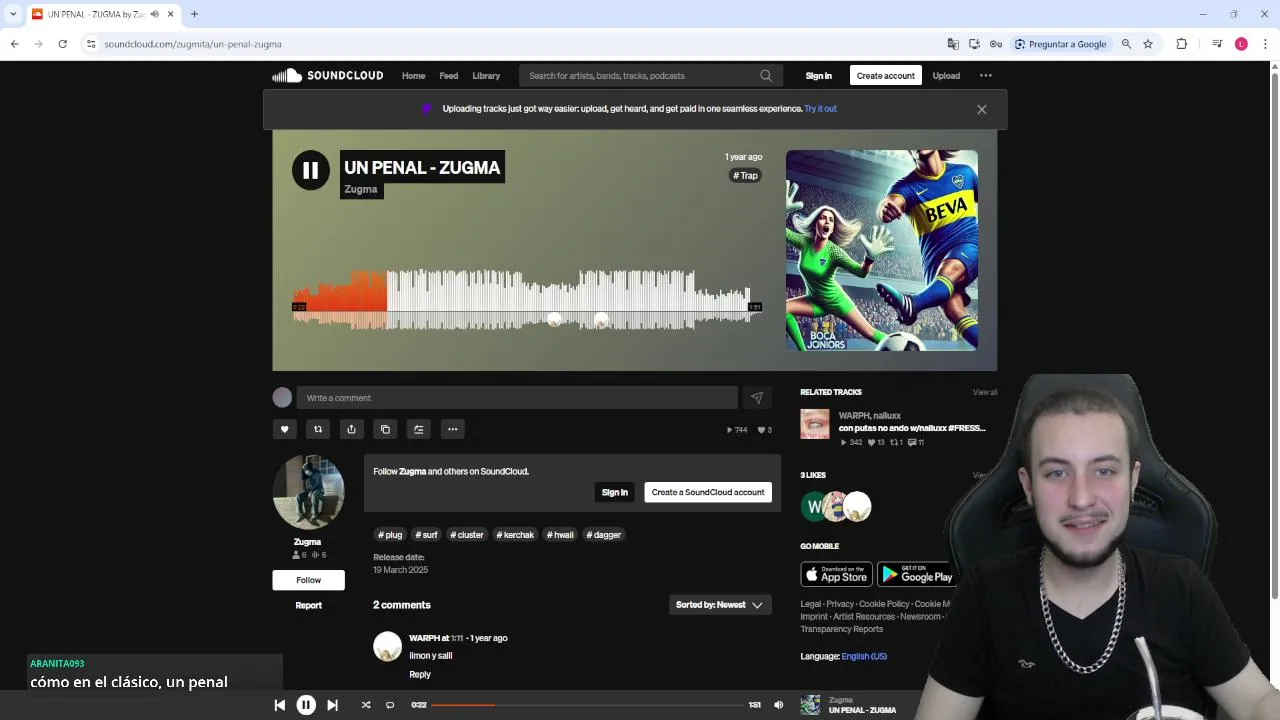Open WARPH commenter avatar
The height and width of the screenshot is (720, 1280).
tap(387, 646)
